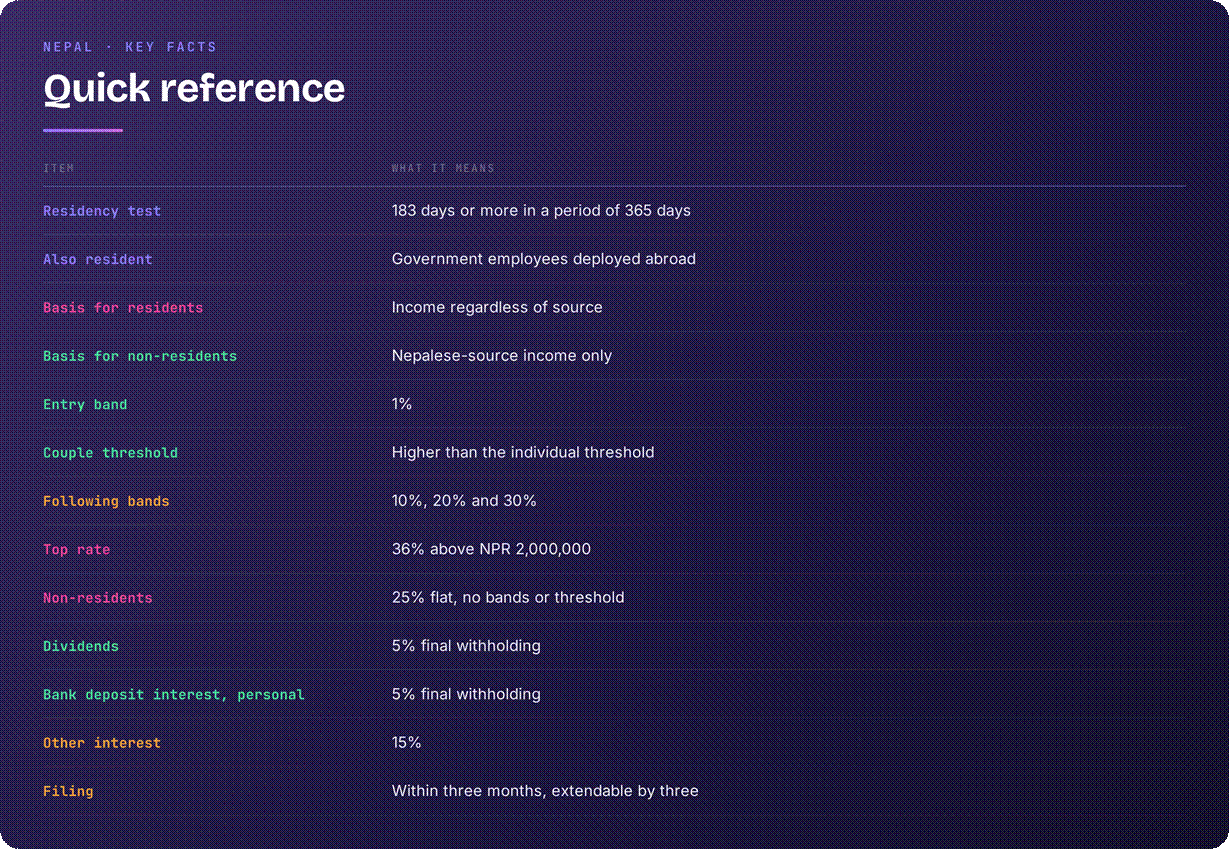Image resolution: width=1229 pixels, height=849 pixels.
Task: Click the NEPAL · KEY FACTS caption
Action: pyautogui.click(x=130, y=47)
